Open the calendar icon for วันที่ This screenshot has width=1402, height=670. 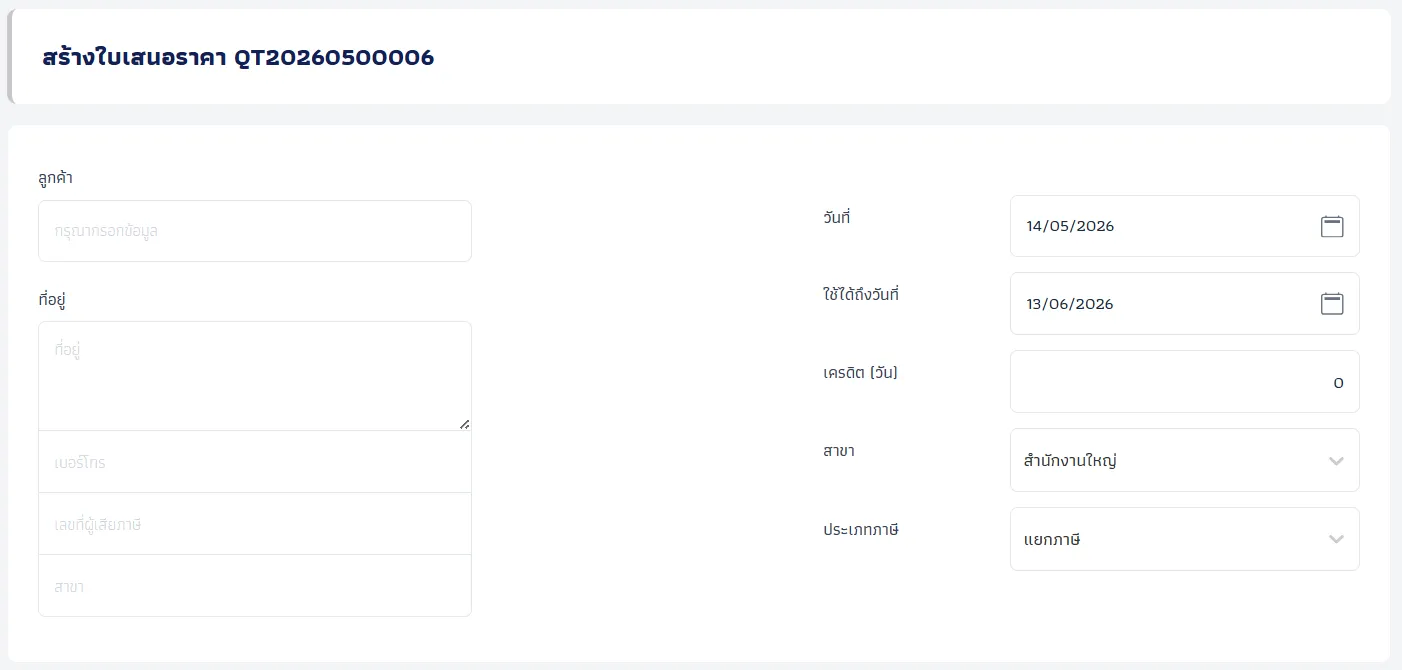pos(1332,226)
